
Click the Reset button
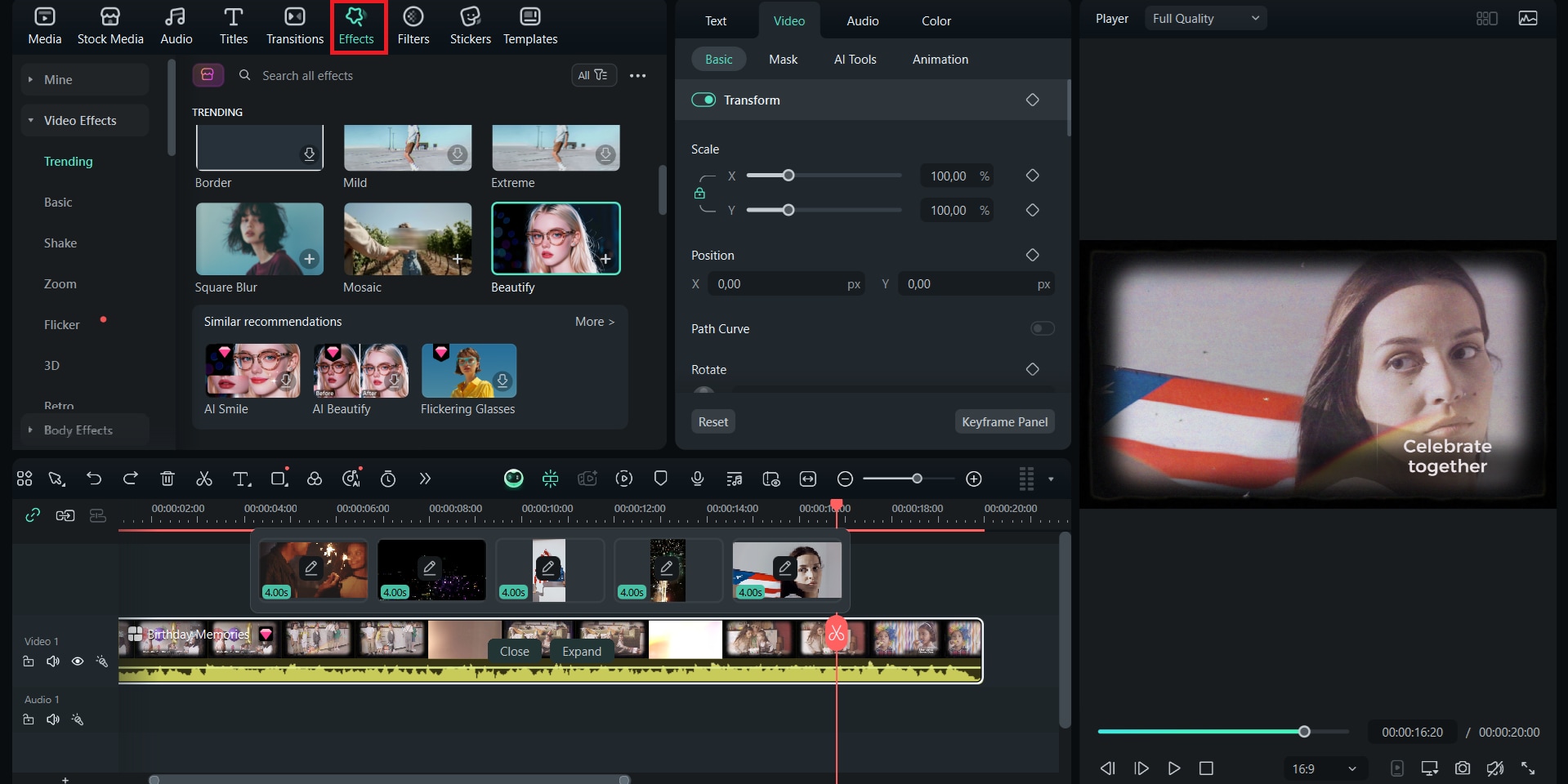tap(713, 421)
